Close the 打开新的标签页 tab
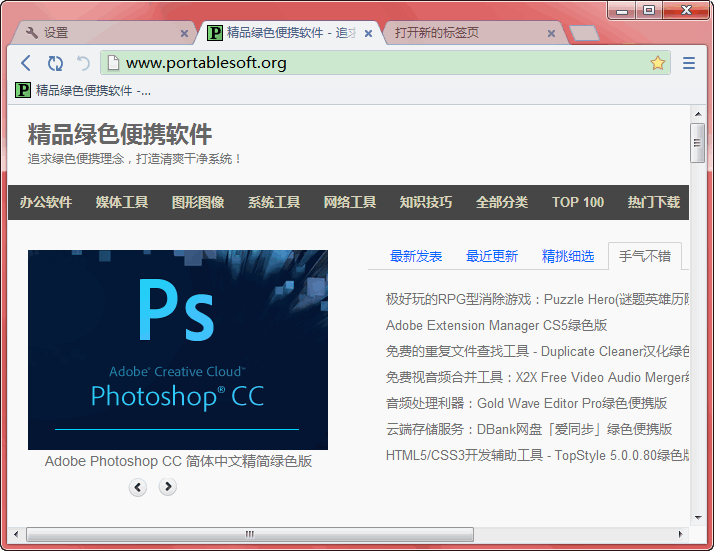Image resolution: width=714 pixels, height=551 pixels. tap(551, 33)
